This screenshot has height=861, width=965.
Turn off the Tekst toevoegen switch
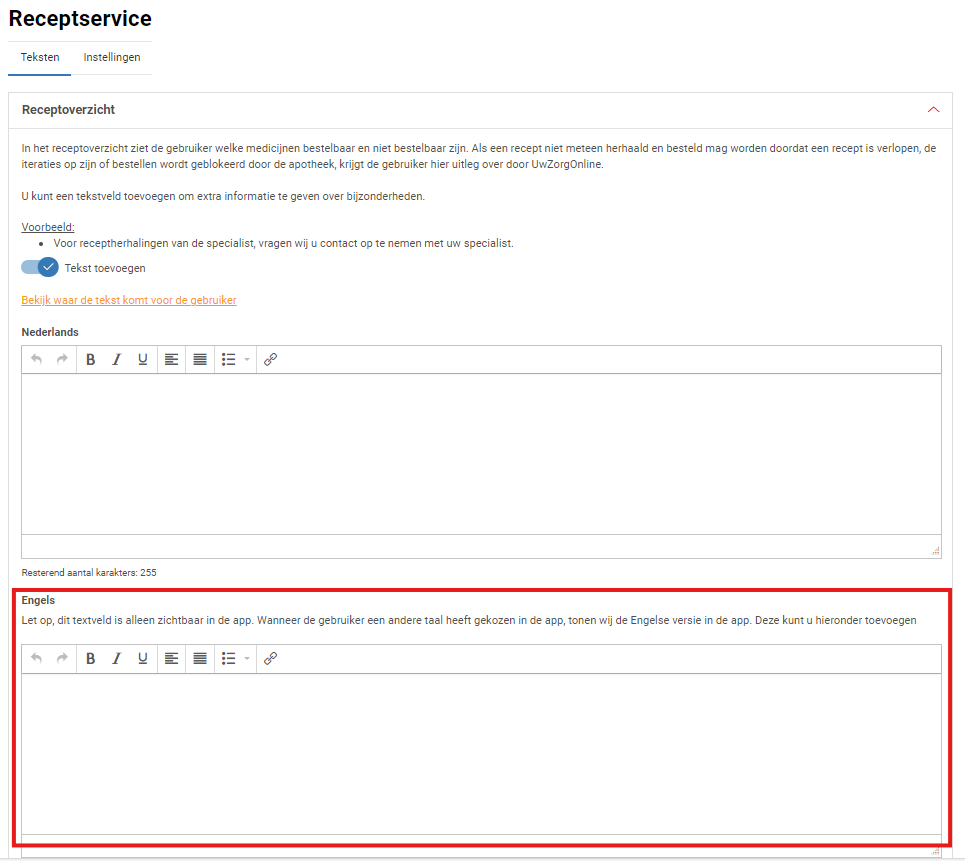click(40, 268)
